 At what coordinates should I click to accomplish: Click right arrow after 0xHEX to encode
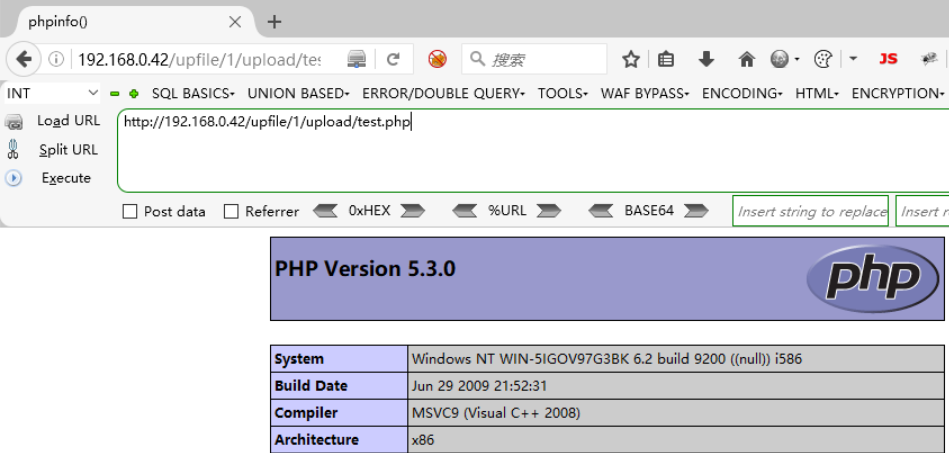click(x=413, y=211)
